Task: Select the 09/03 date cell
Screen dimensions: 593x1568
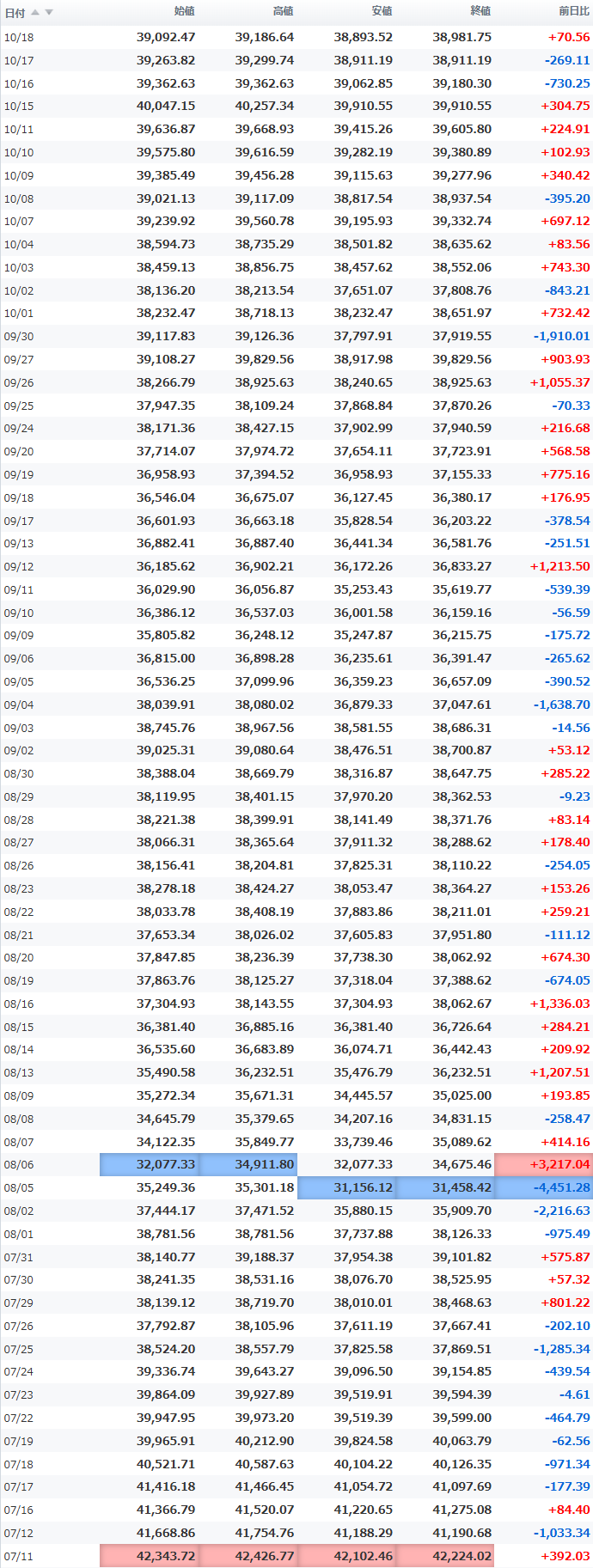Action: (x=19, y=728)
